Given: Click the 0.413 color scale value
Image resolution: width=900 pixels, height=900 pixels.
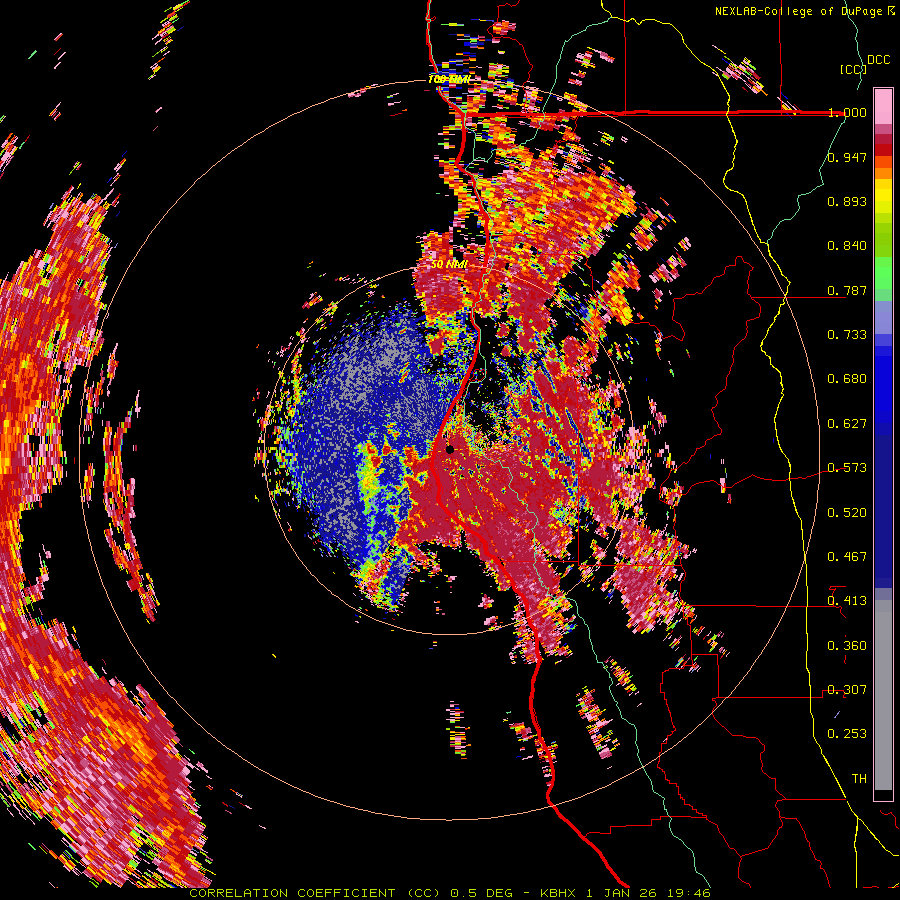Looking at the screenshot, I should (x=847, y=600).
